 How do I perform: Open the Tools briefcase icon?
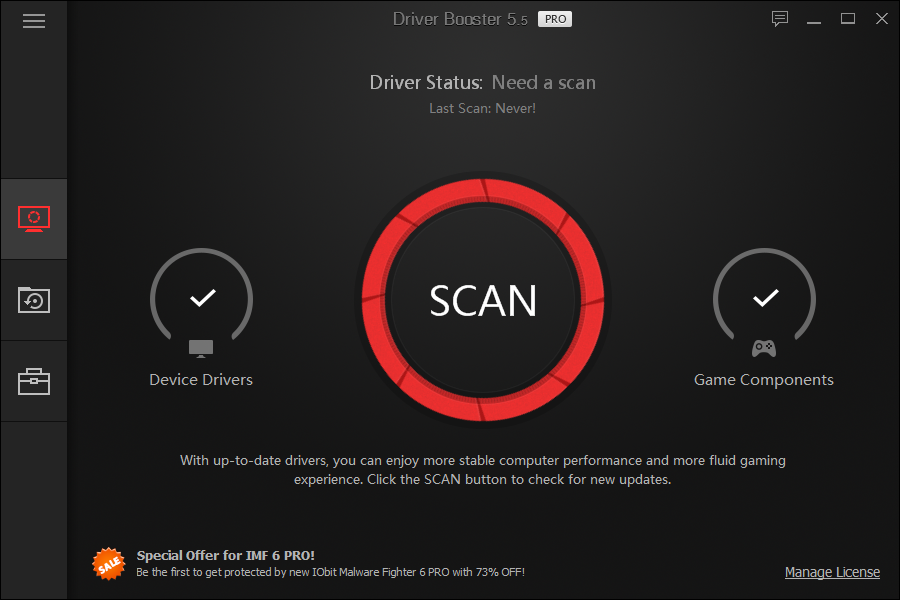[x=34, y=381]
